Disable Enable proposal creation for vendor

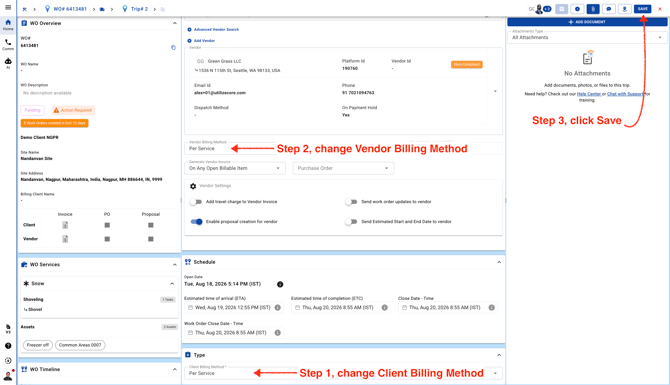197,222
